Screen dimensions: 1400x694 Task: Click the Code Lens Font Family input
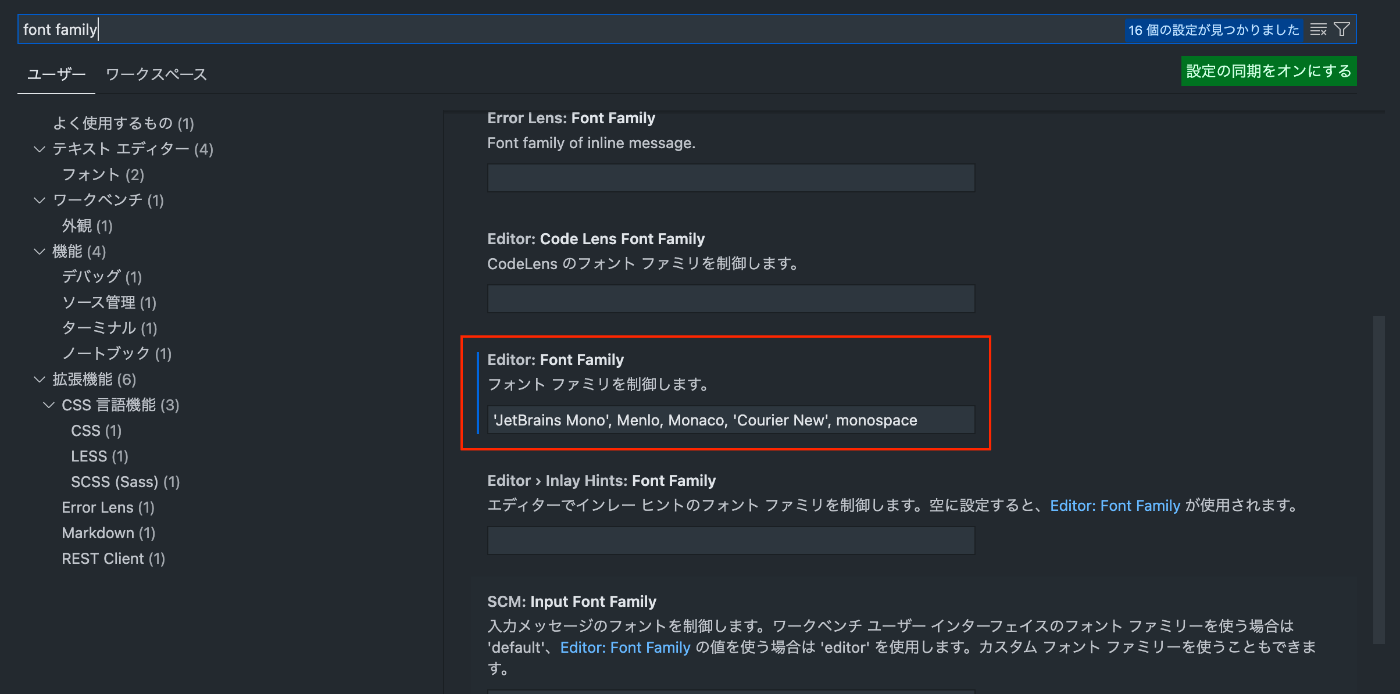731,299
